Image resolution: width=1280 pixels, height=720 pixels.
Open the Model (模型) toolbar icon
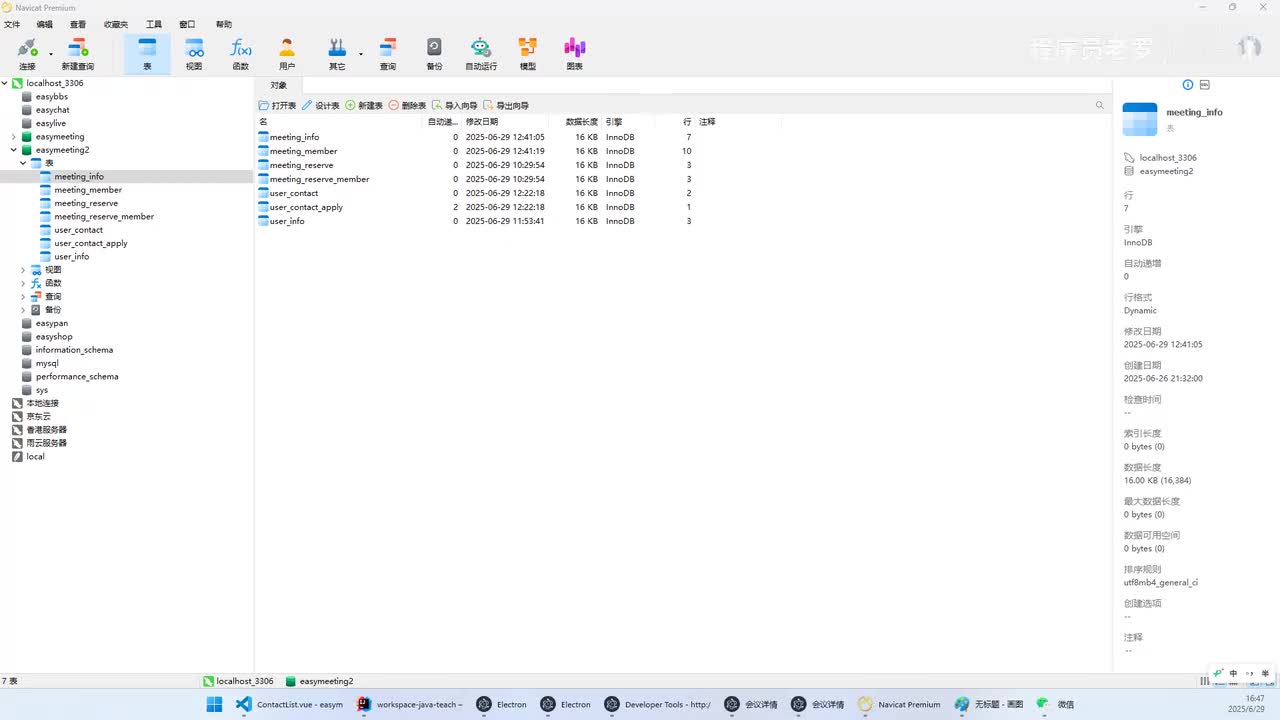point(528,53)
